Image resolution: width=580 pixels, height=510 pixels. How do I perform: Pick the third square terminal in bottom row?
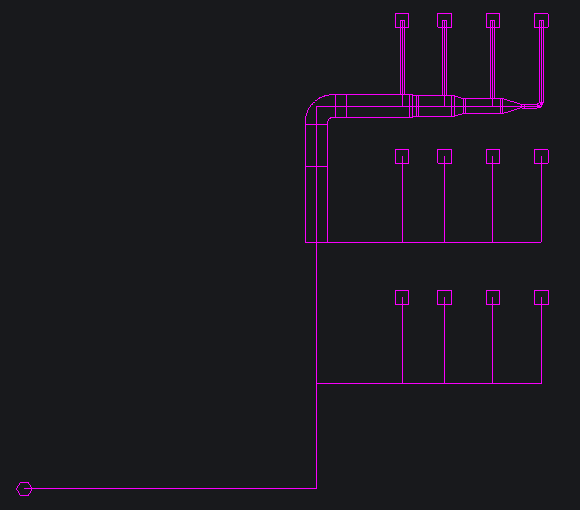(x=493, y=297)
